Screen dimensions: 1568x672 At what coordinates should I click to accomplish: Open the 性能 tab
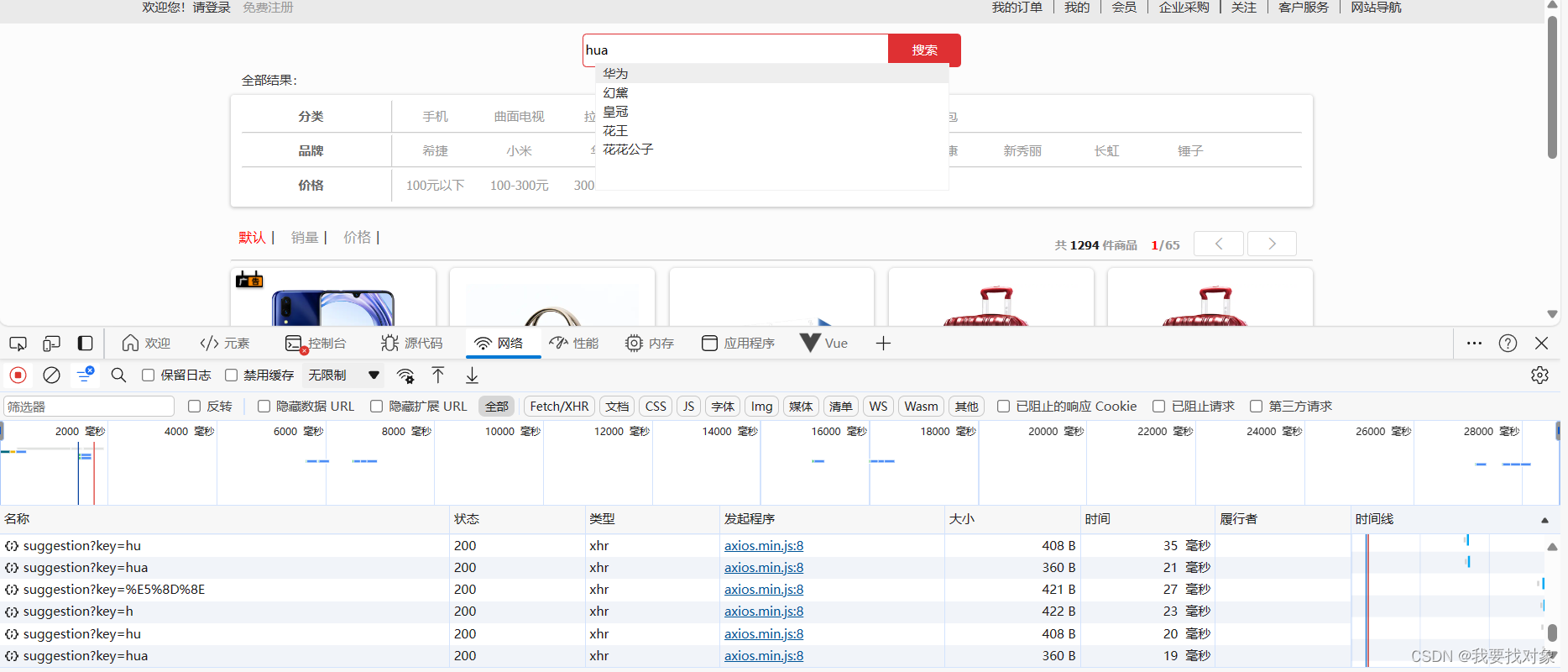(x=574, y=344)
